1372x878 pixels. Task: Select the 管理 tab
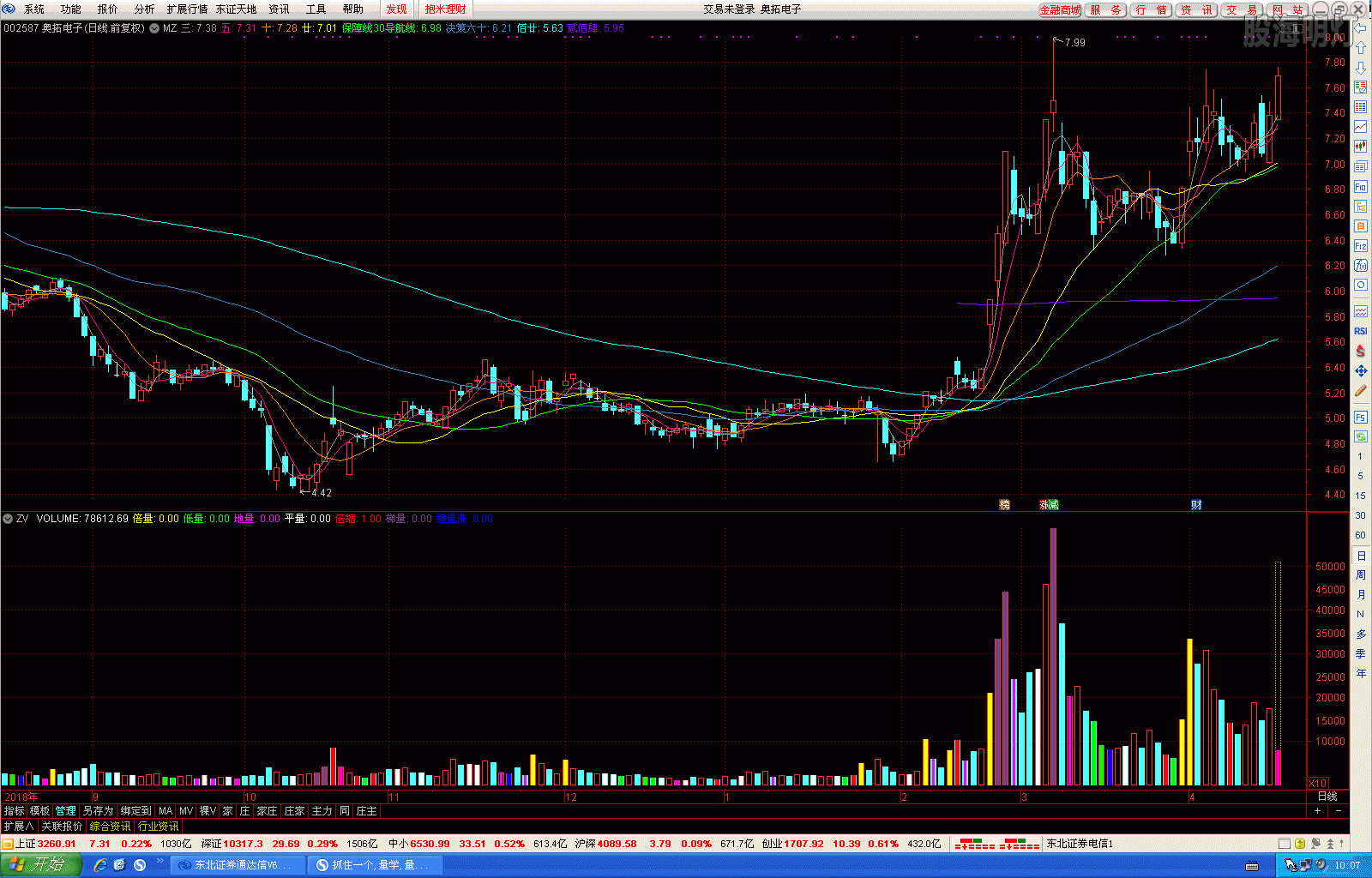(x=66, y=811)
